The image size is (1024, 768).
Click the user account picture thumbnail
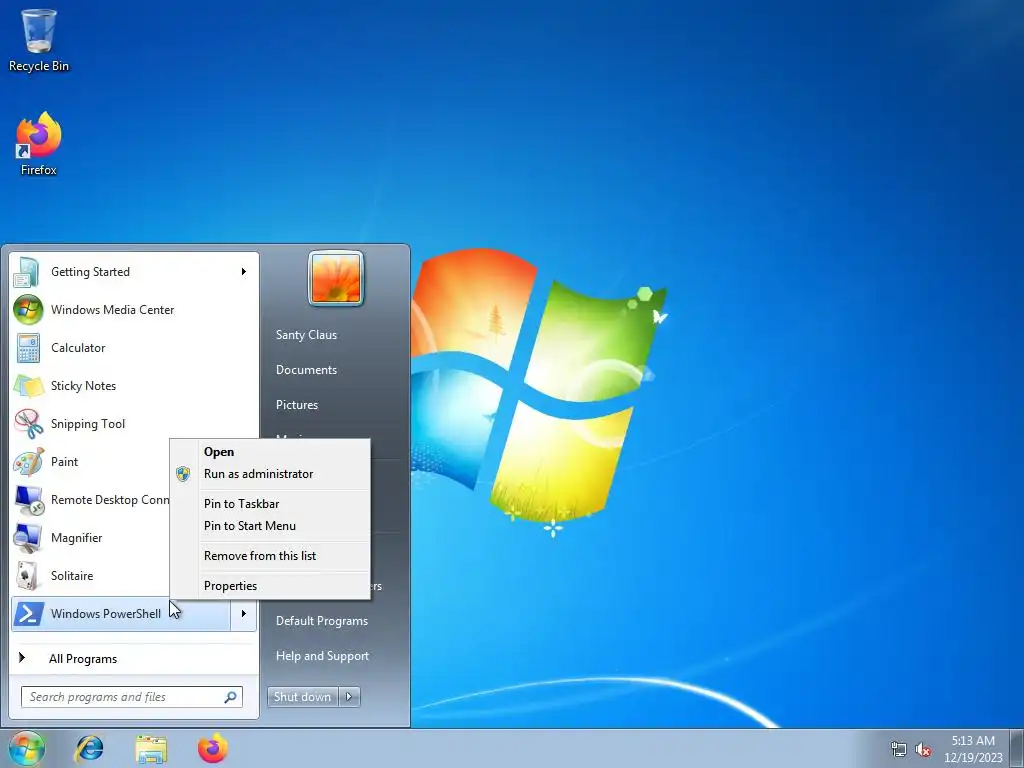pos(336,278)
